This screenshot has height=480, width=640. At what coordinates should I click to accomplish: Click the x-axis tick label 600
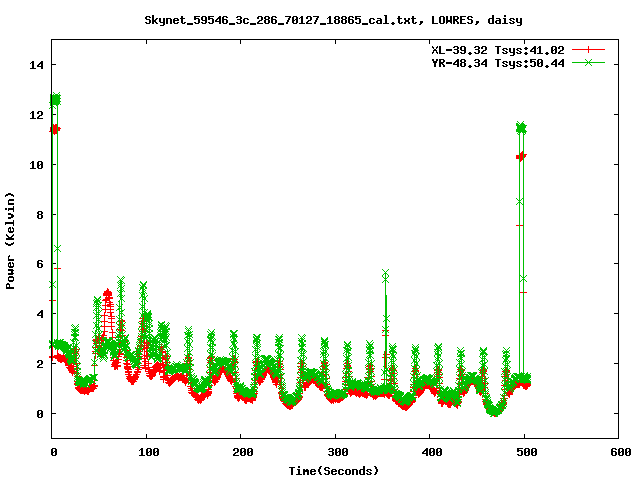[x=621, y=452]
